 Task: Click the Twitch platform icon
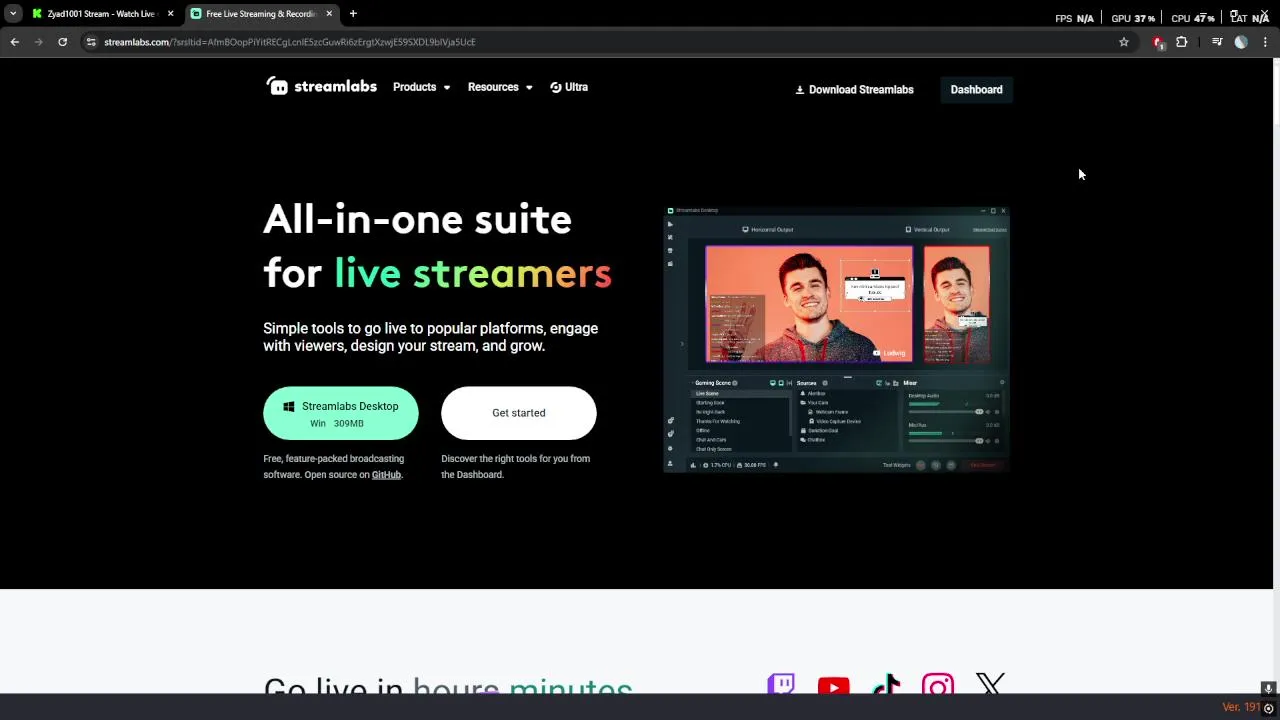pos(781,685)
